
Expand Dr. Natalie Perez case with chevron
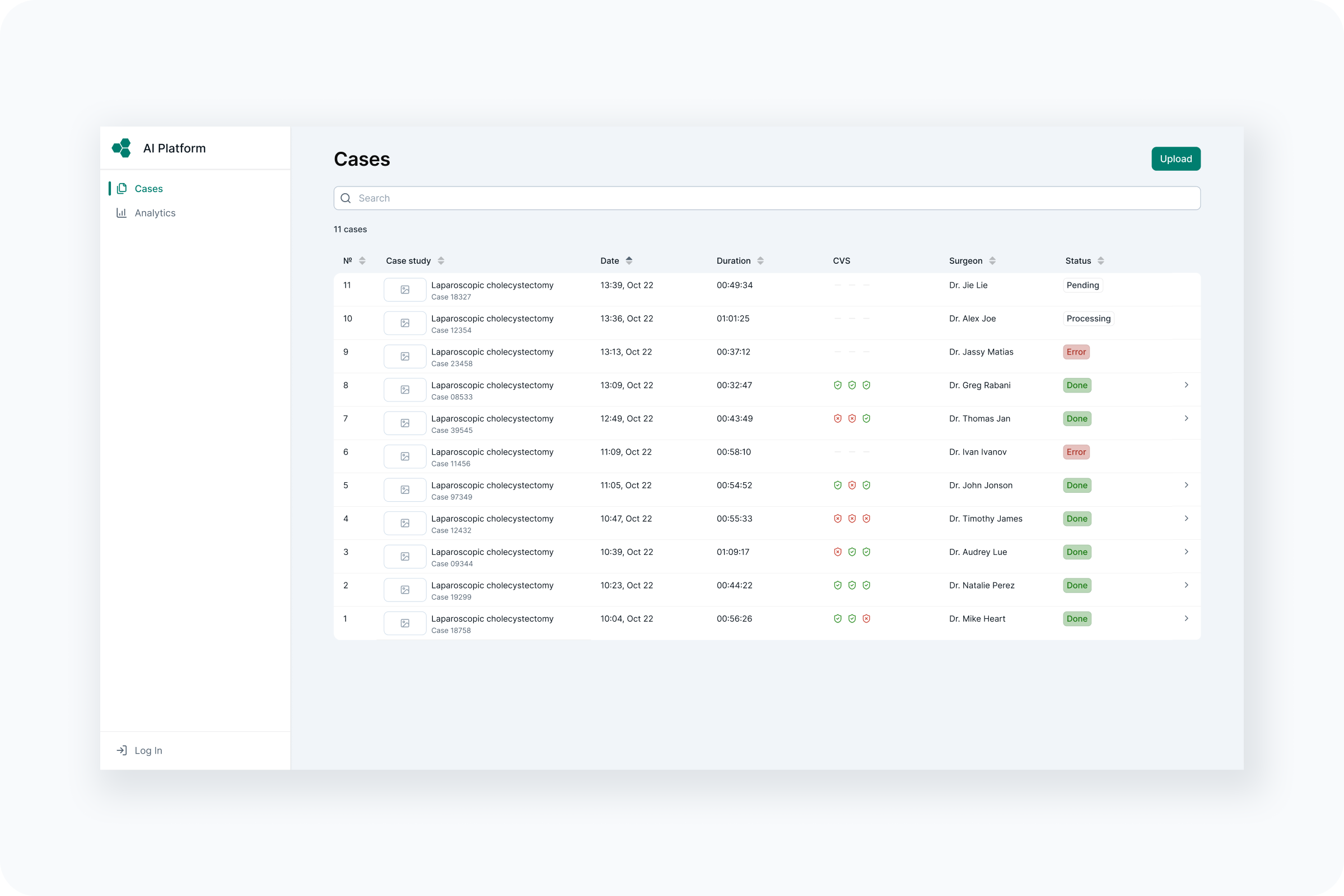(x=1186, y=585)
